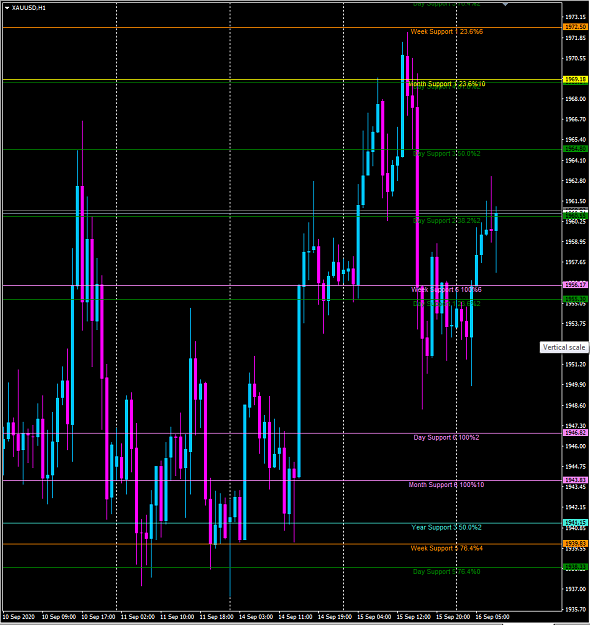Select the Week Support 5 76.4% label

[x=446, y=549]
